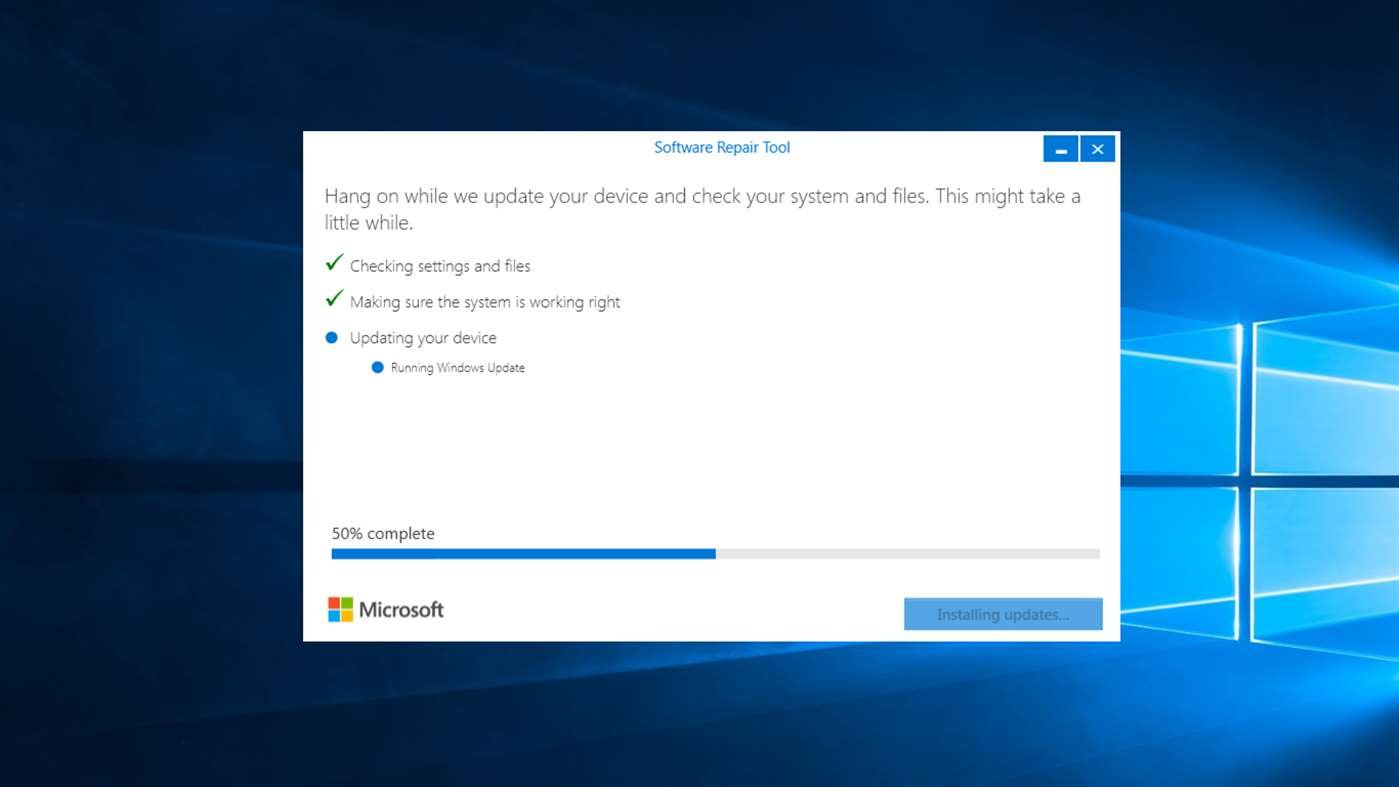This screenshot has height=787, width=1399.
Task: Click the Running Windows Update sub-step text
Action: pos(457,368)
